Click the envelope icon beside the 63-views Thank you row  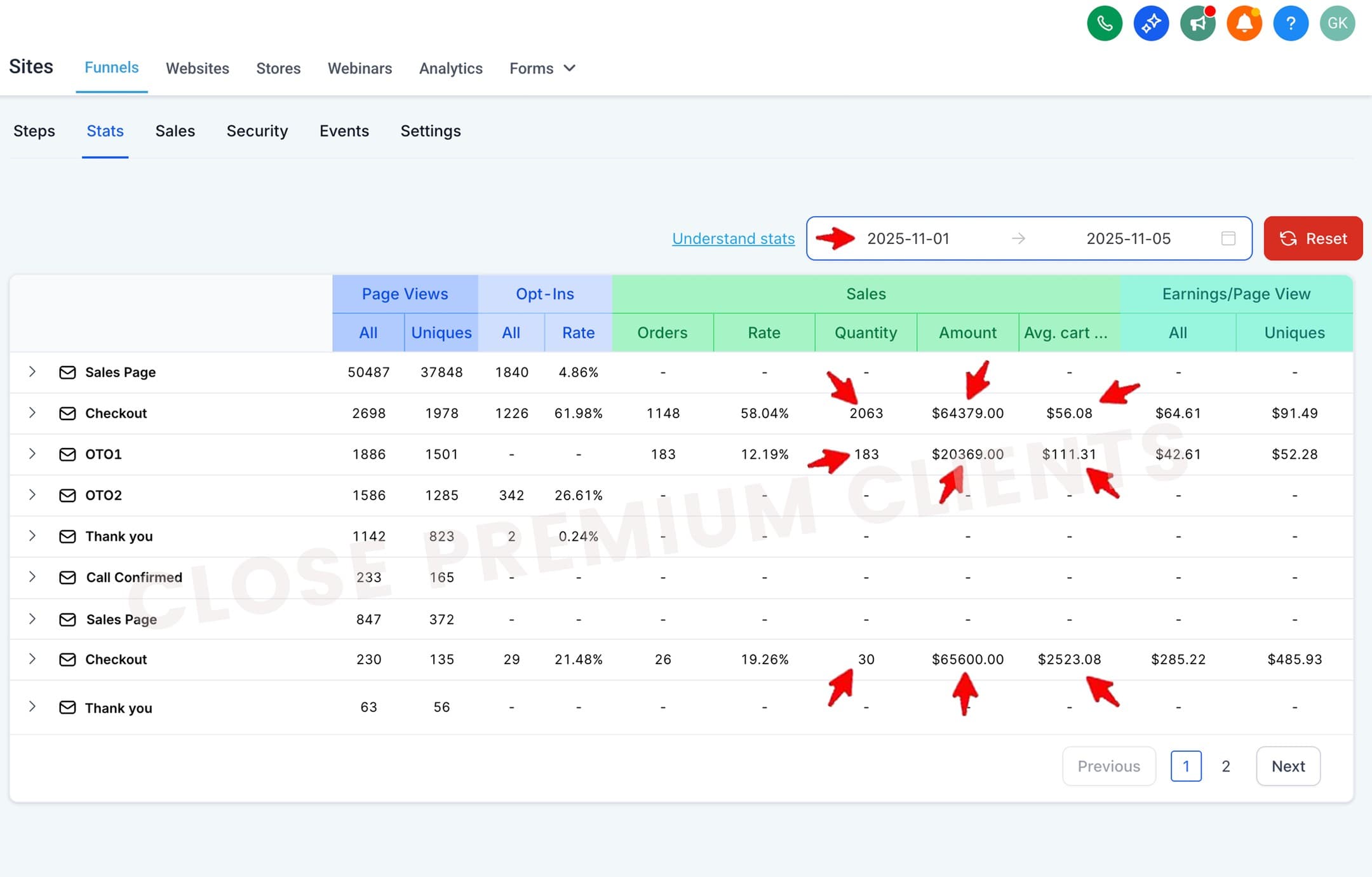click(x=67, y=707)
